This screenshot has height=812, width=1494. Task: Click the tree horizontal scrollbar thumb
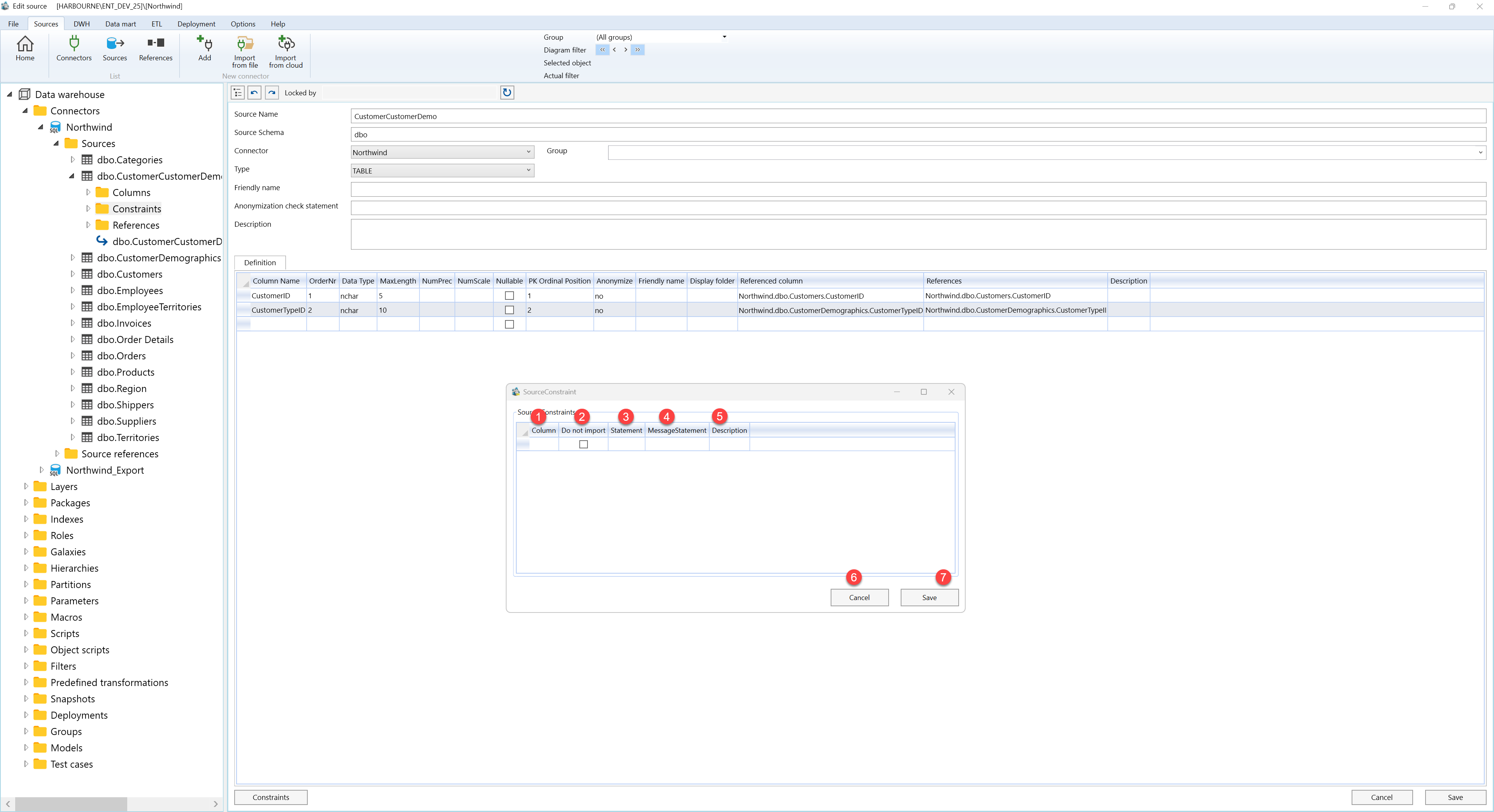pos(71,804)
